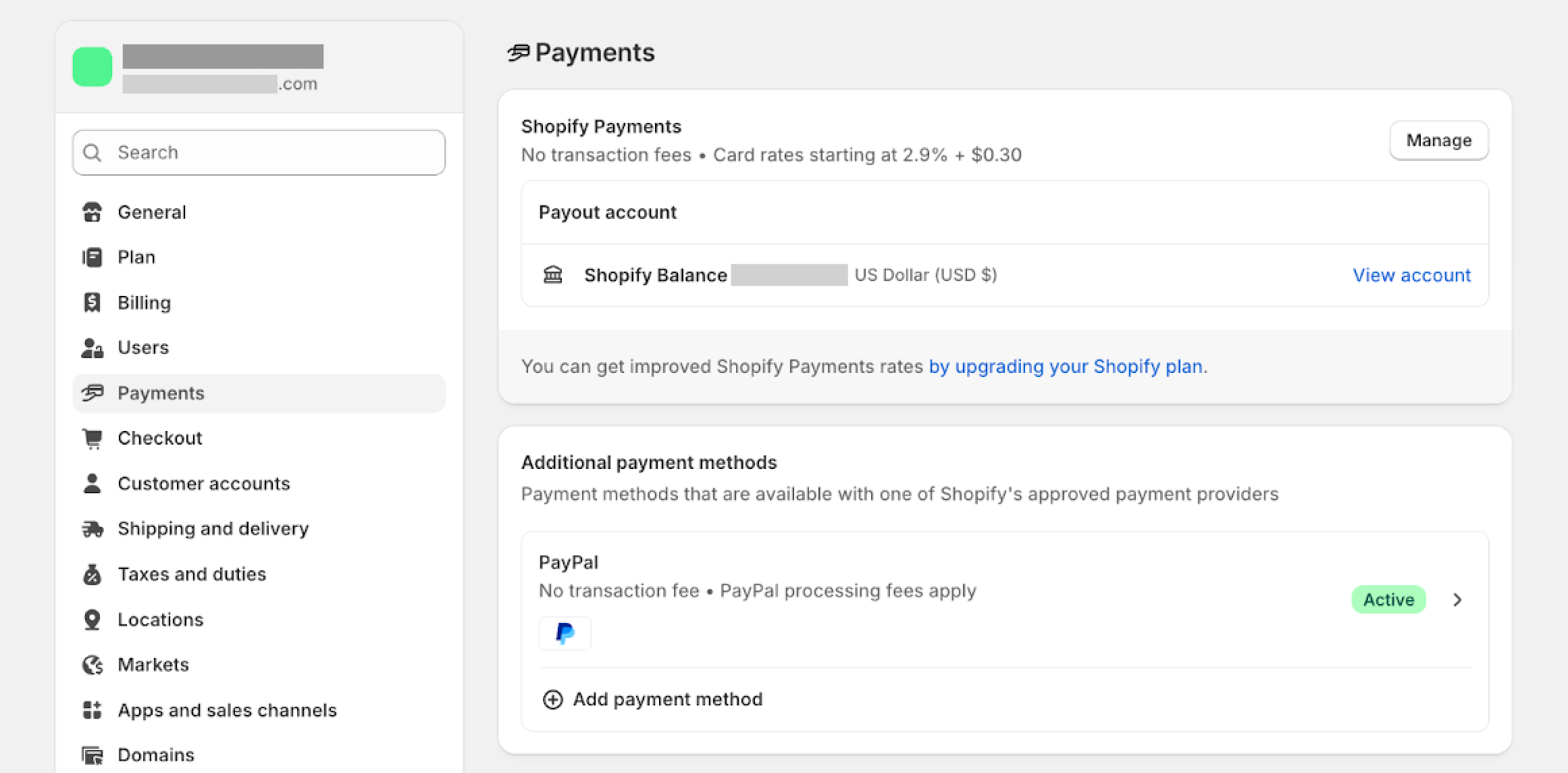The image size is (1568, 773).
Task: Click the green store logo swatch
Action: click(x=92, y=66)
